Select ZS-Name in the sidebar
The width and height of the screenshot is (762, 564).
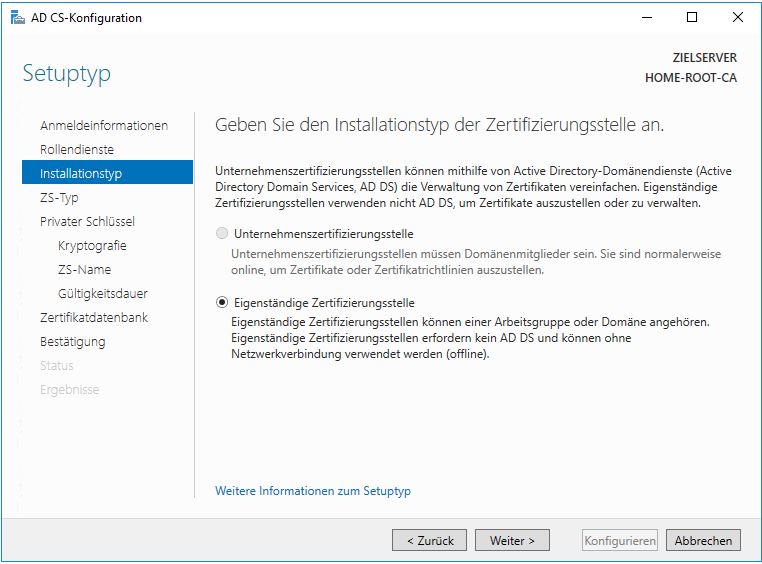84,270
